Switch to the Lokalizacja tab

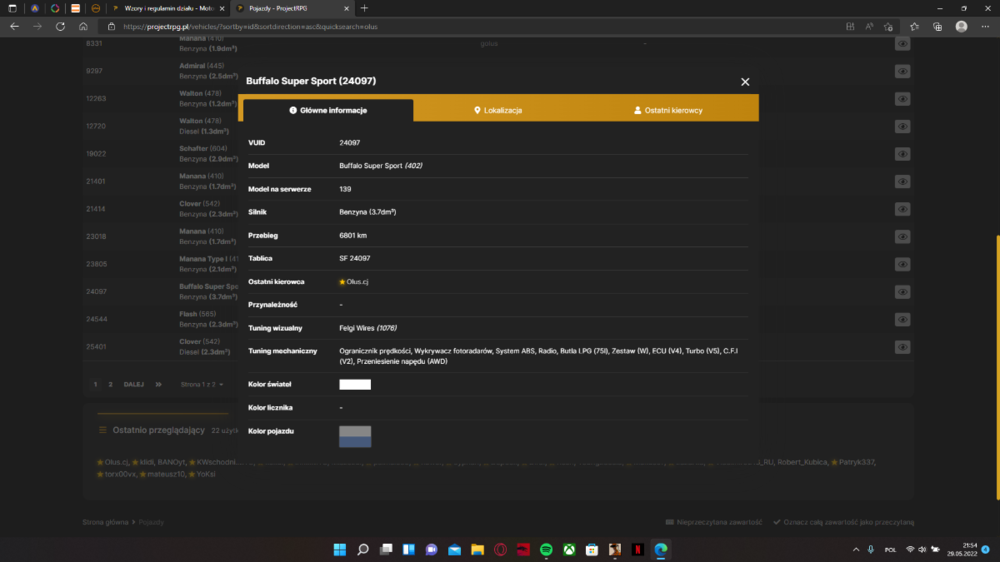click(498, 110)
